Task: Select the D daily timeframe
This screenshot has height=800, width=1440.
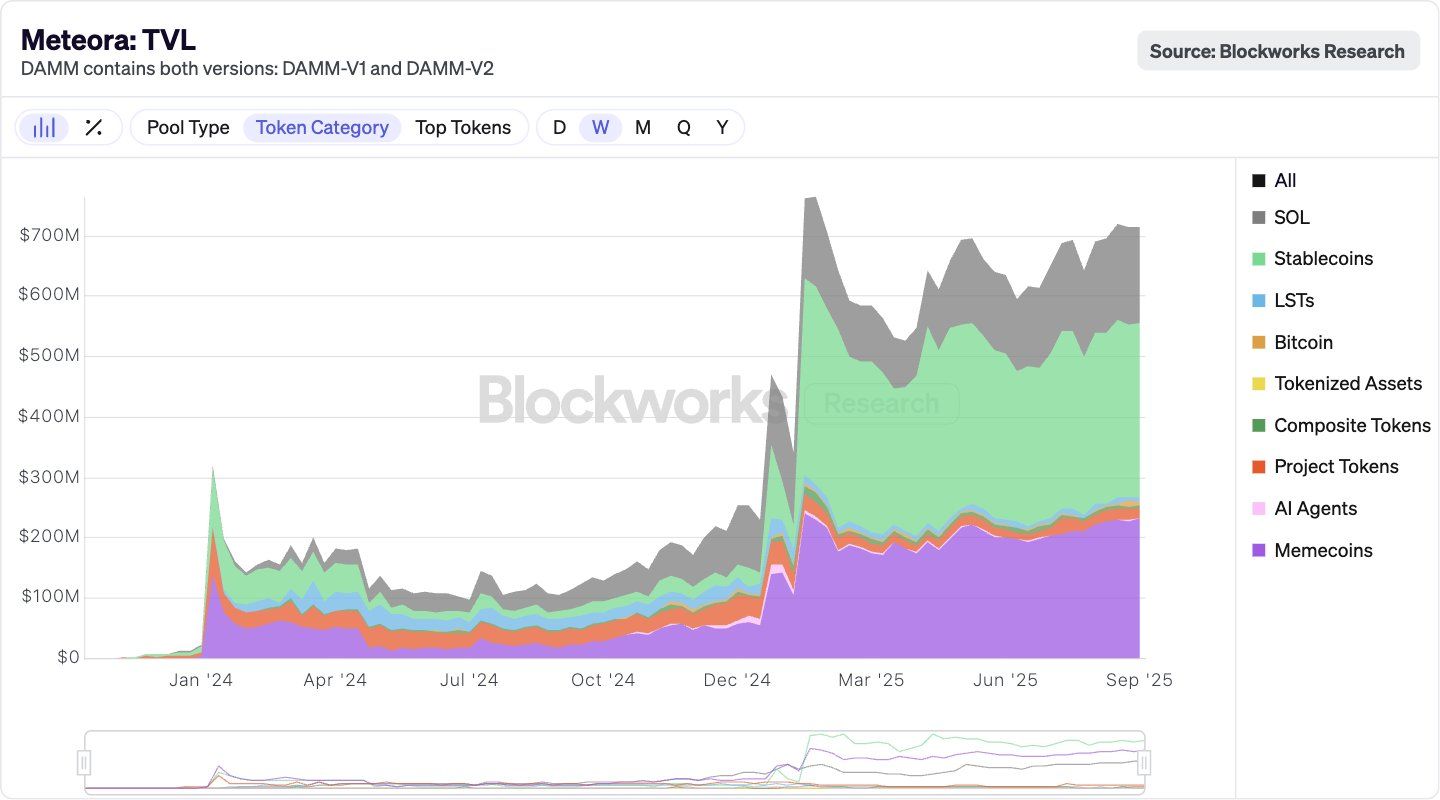Action: 558,127
